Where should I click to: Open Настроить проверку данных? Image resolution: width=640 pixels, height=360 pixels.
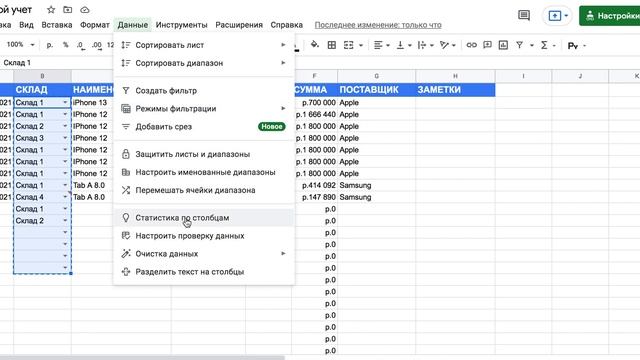pos(204,236)
